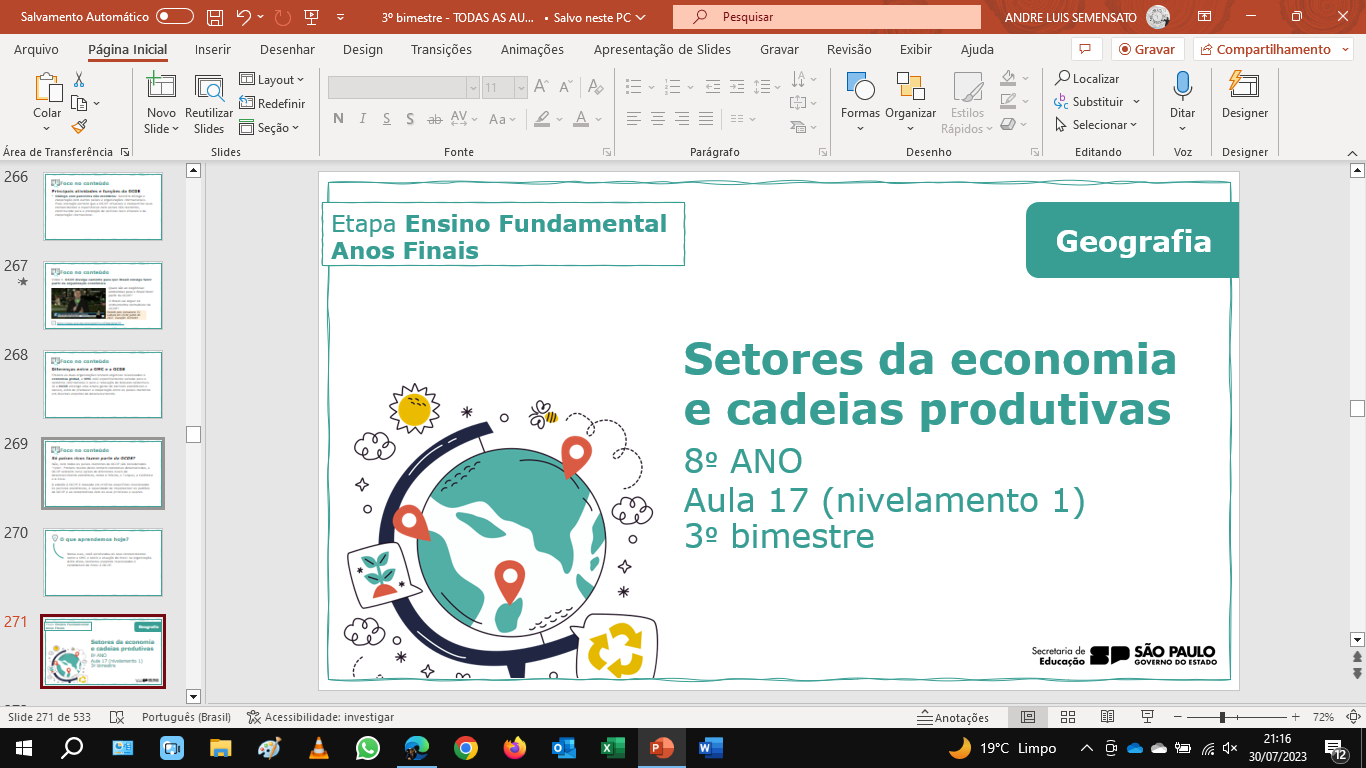Align text left in Parágrafo group
The image size is (1366, 768).
633,119
